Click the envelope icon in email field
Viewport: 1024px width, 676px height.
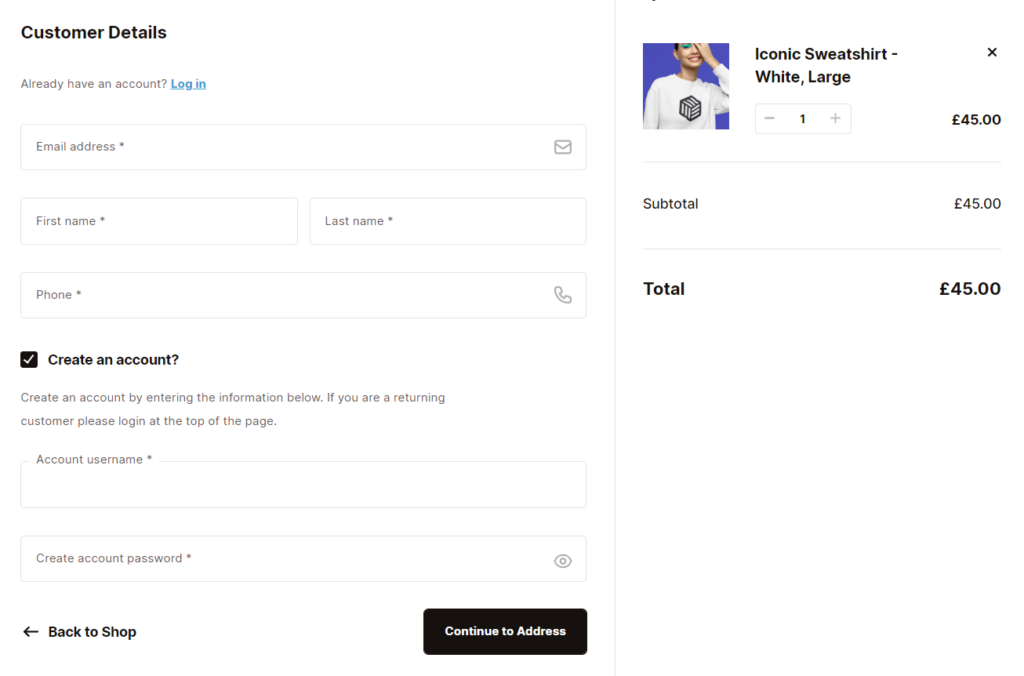pos(563,147)
